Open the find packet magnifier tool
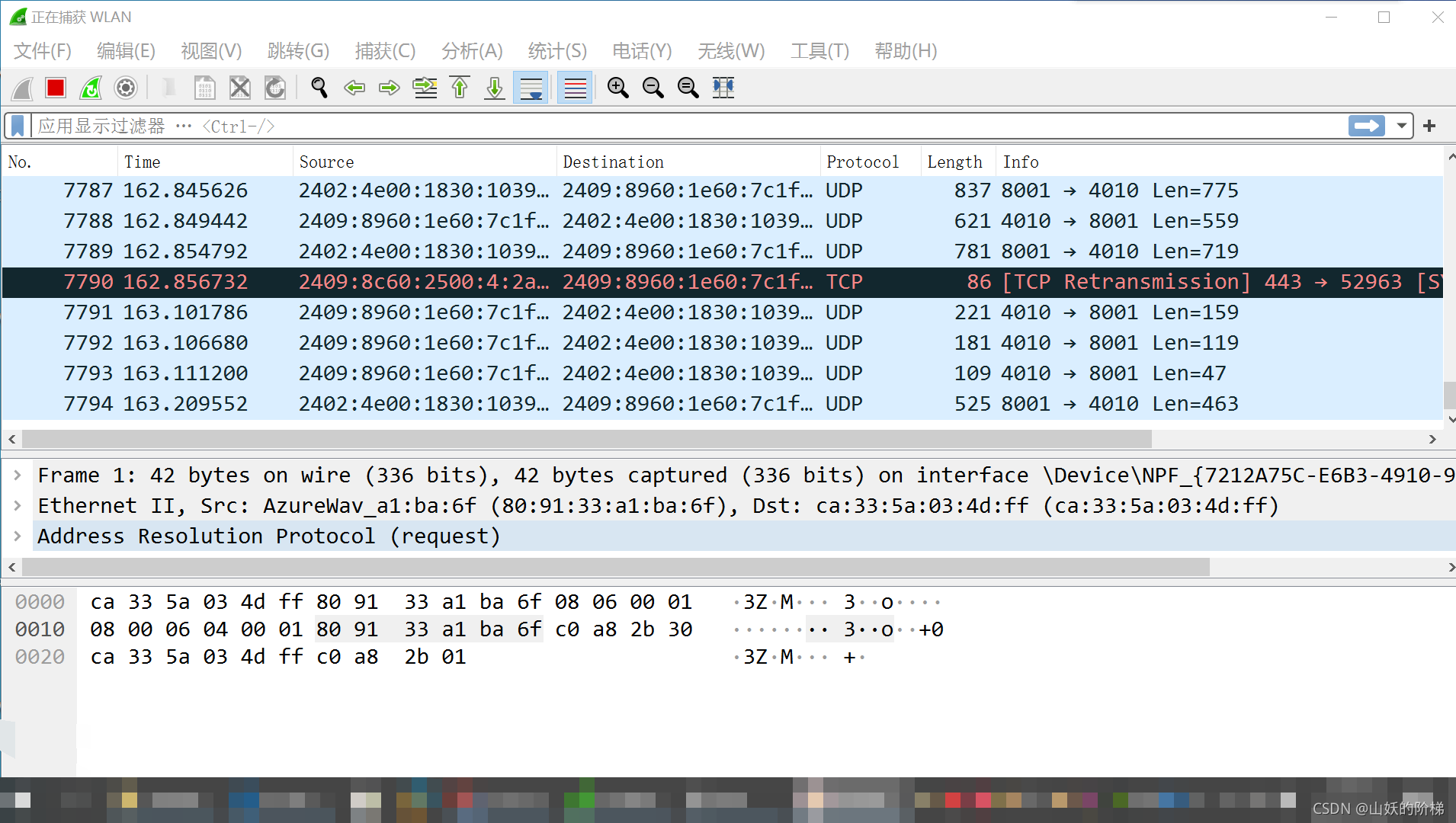The image size is (1456, 823). point(319,88)
